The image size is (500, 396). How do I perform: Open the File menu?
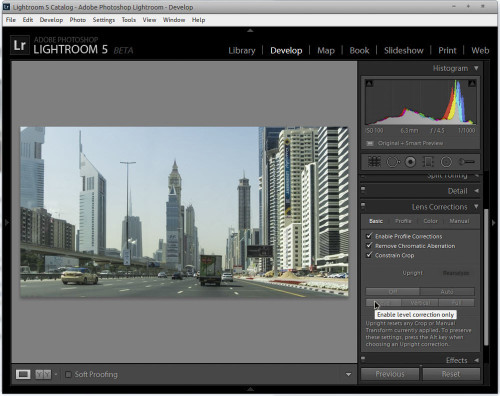click(11, 20)
